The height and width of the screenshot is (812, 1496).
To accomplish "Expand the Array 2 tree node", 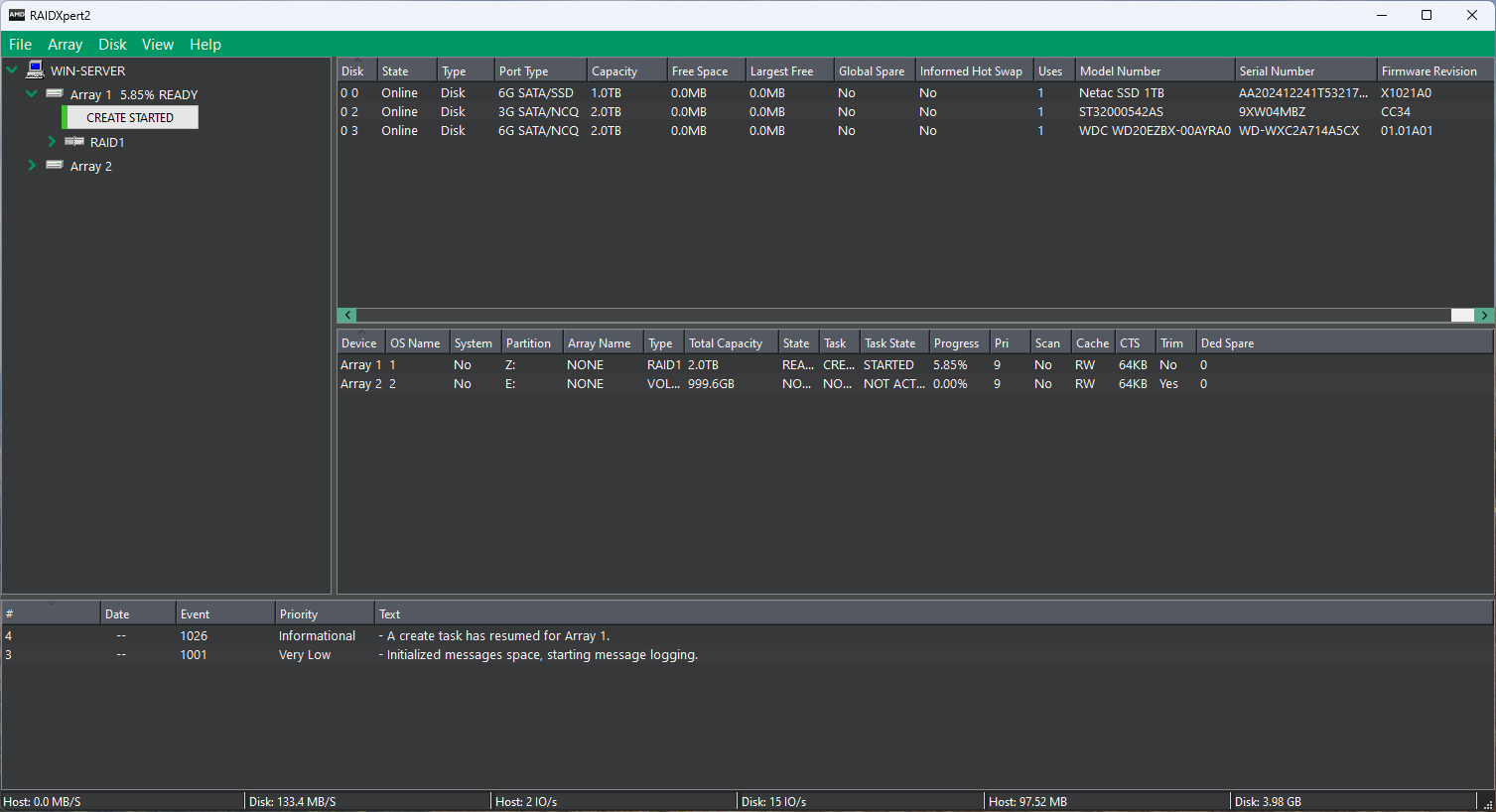I will tap(32, 166).
